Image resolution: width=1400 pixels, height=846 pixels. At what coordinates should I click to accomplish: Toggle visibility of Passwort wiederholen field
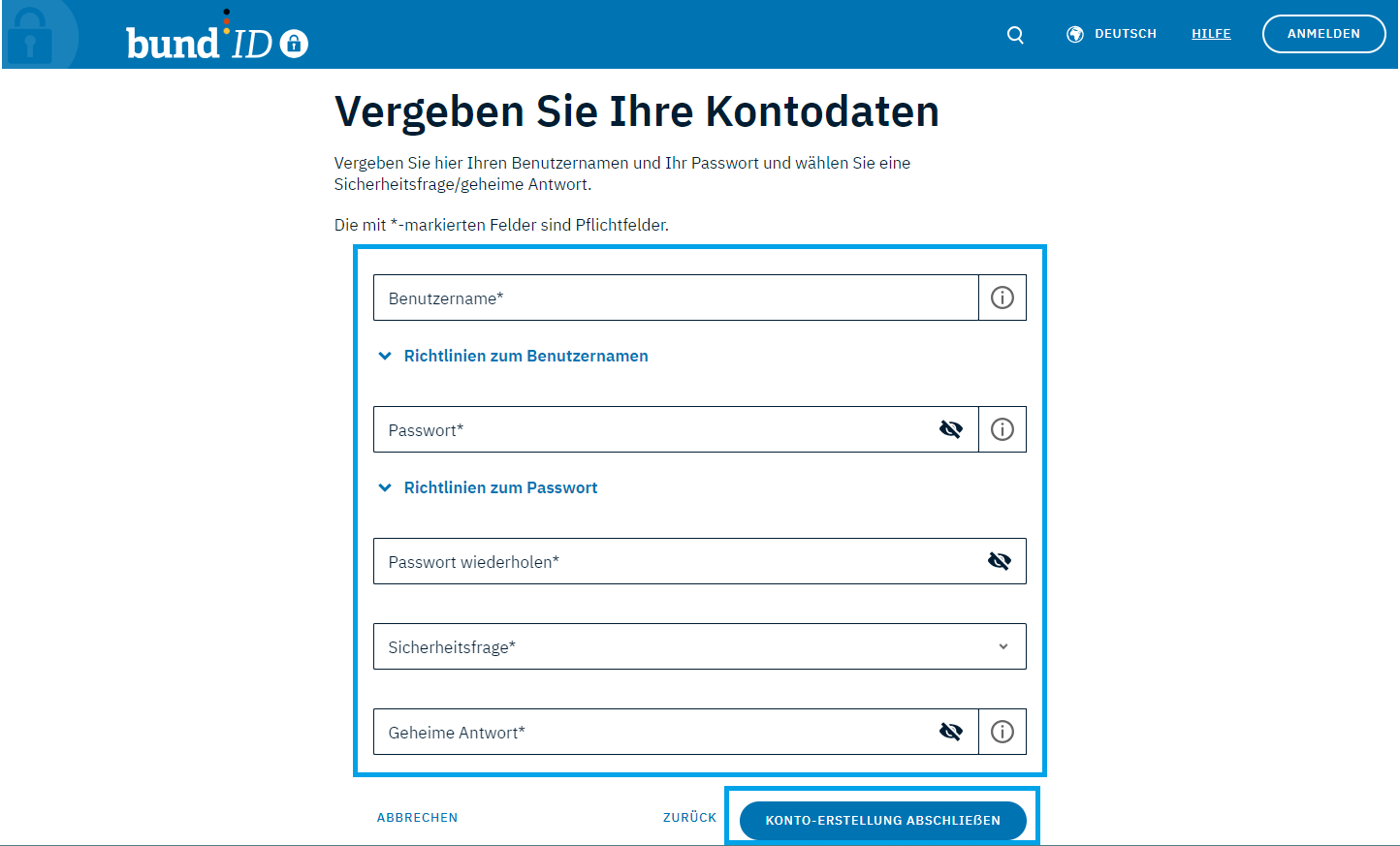(1000, 561)
